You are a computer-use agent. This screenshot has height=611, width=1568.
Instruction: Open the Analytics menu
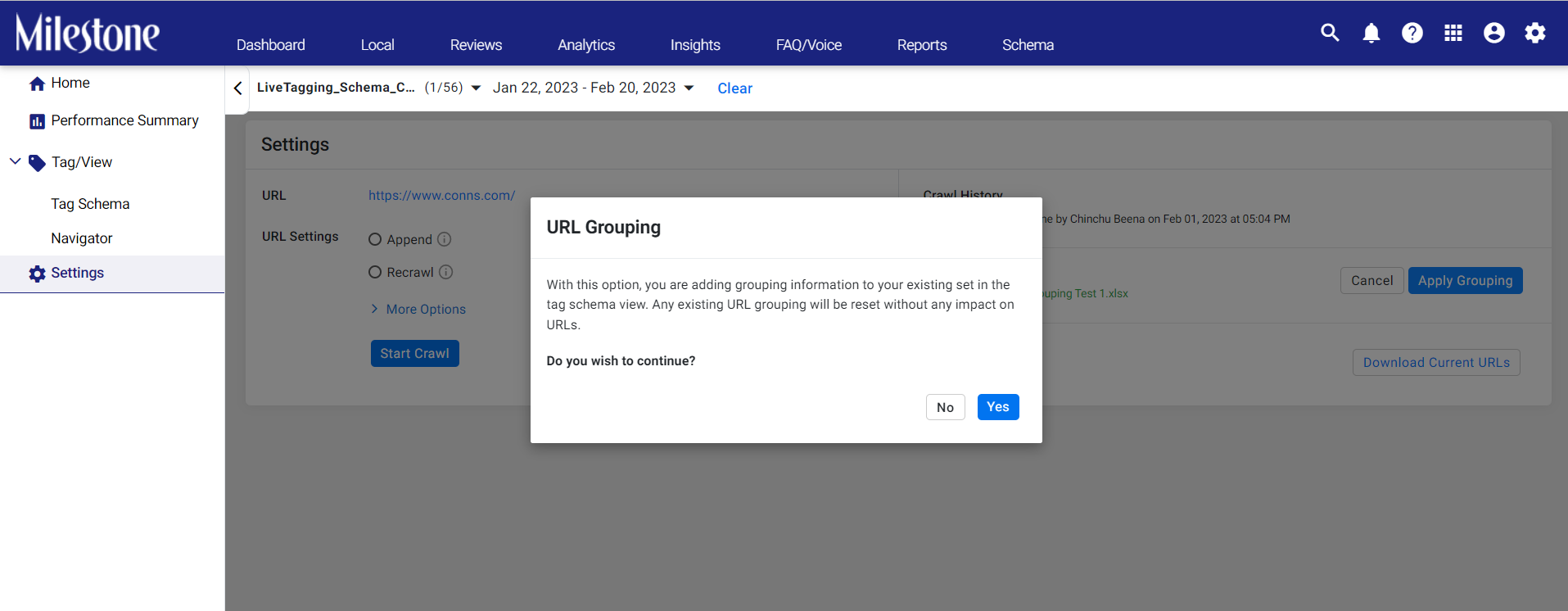click(x=586, y=45)
